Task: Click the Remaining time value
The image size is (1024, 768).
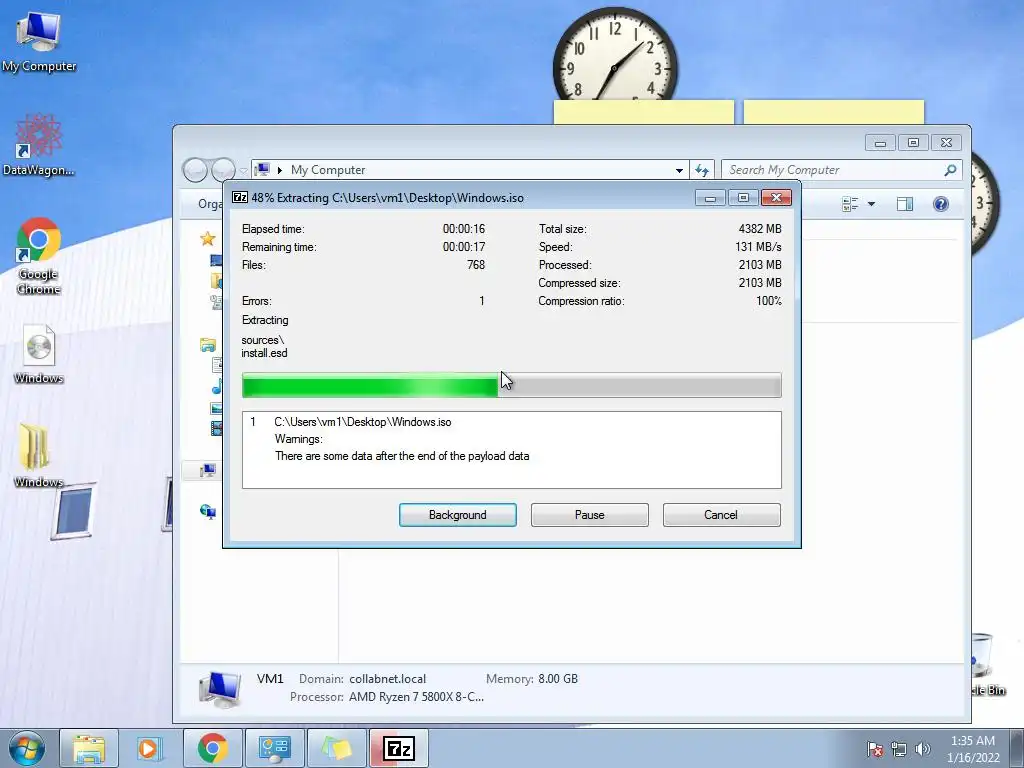Action: [464, 247]
